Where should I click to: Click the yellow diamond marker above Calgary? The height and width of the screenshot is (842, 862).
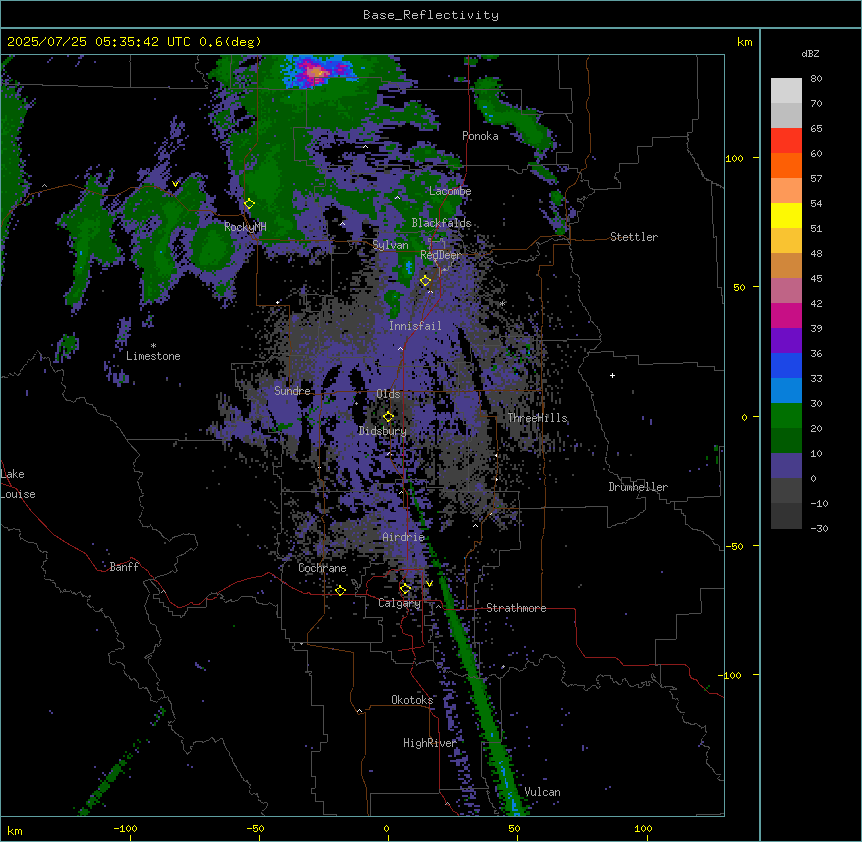coord(405,589)
